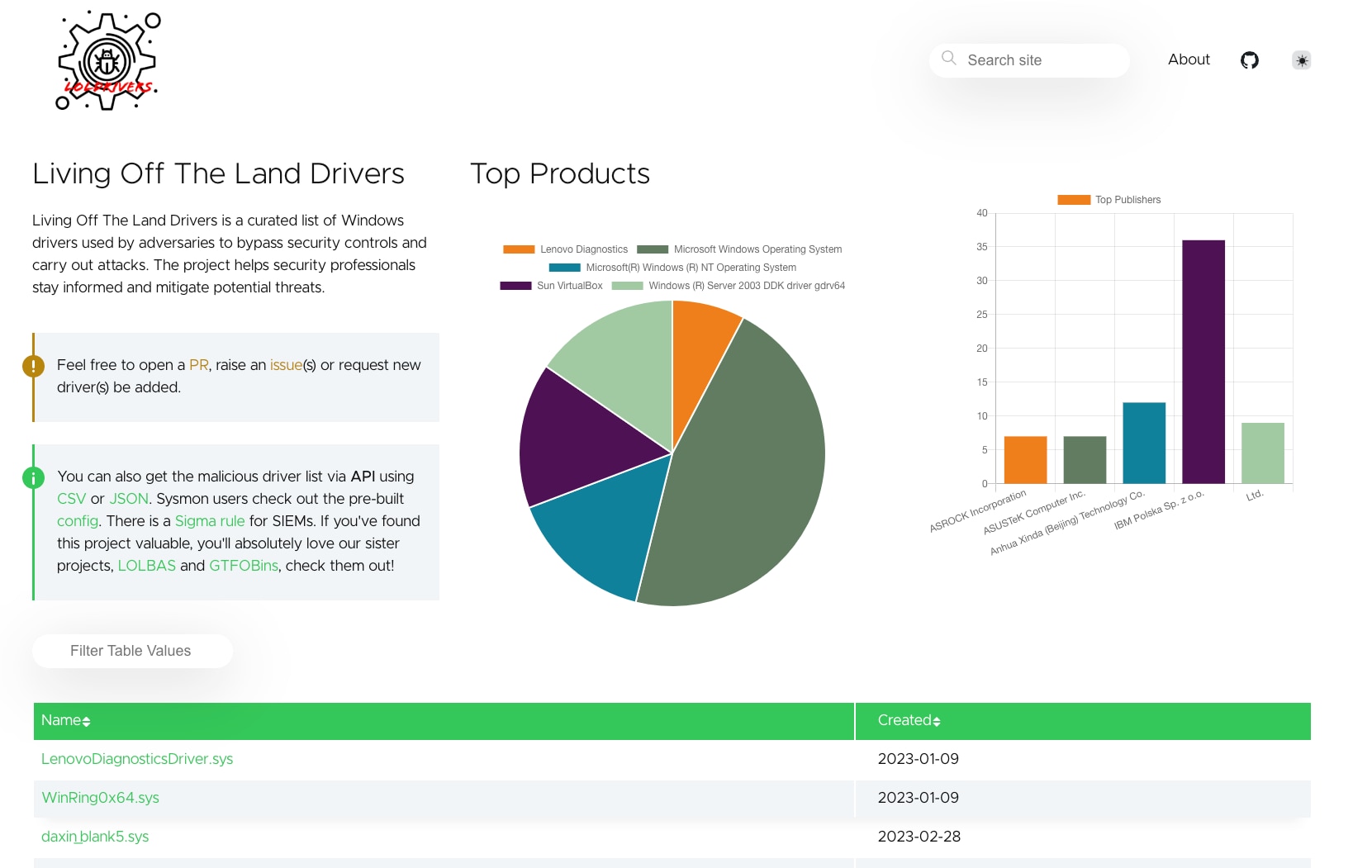Viewport: 1372px width, 868px height.
Task: Click the green info icon
Action: [x=33, y=477]
